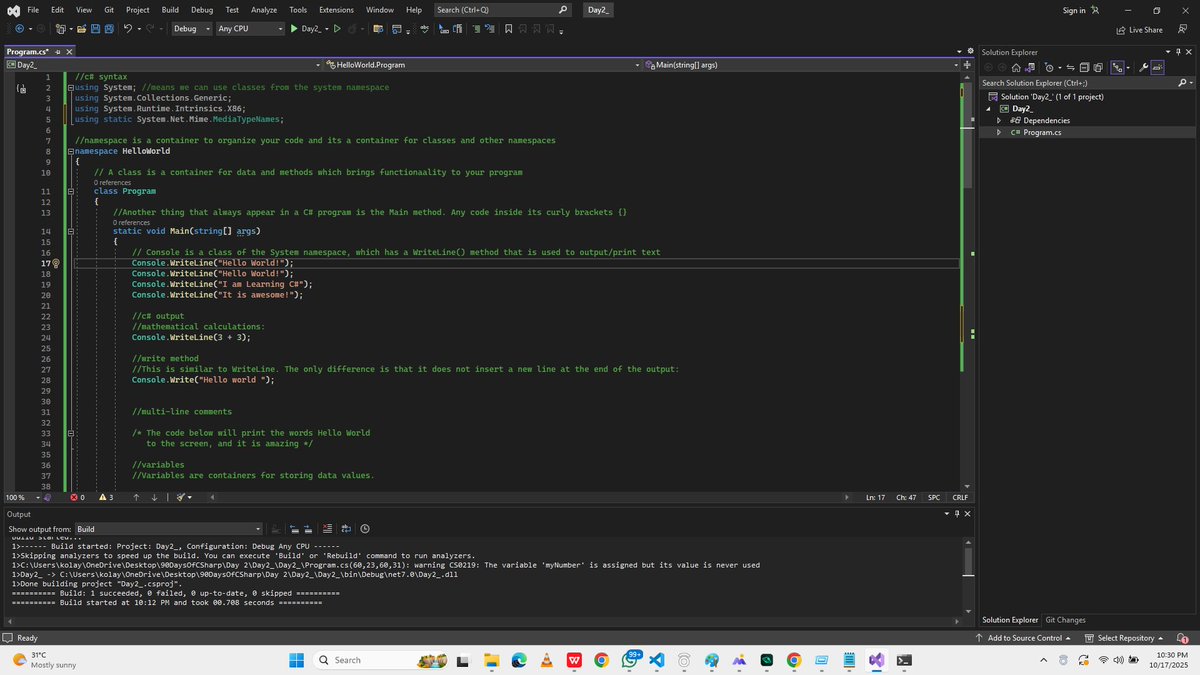Toggle the Solution Explorer track active item button
Viewport: 1200px width, 675px height.
[1117, 68]
